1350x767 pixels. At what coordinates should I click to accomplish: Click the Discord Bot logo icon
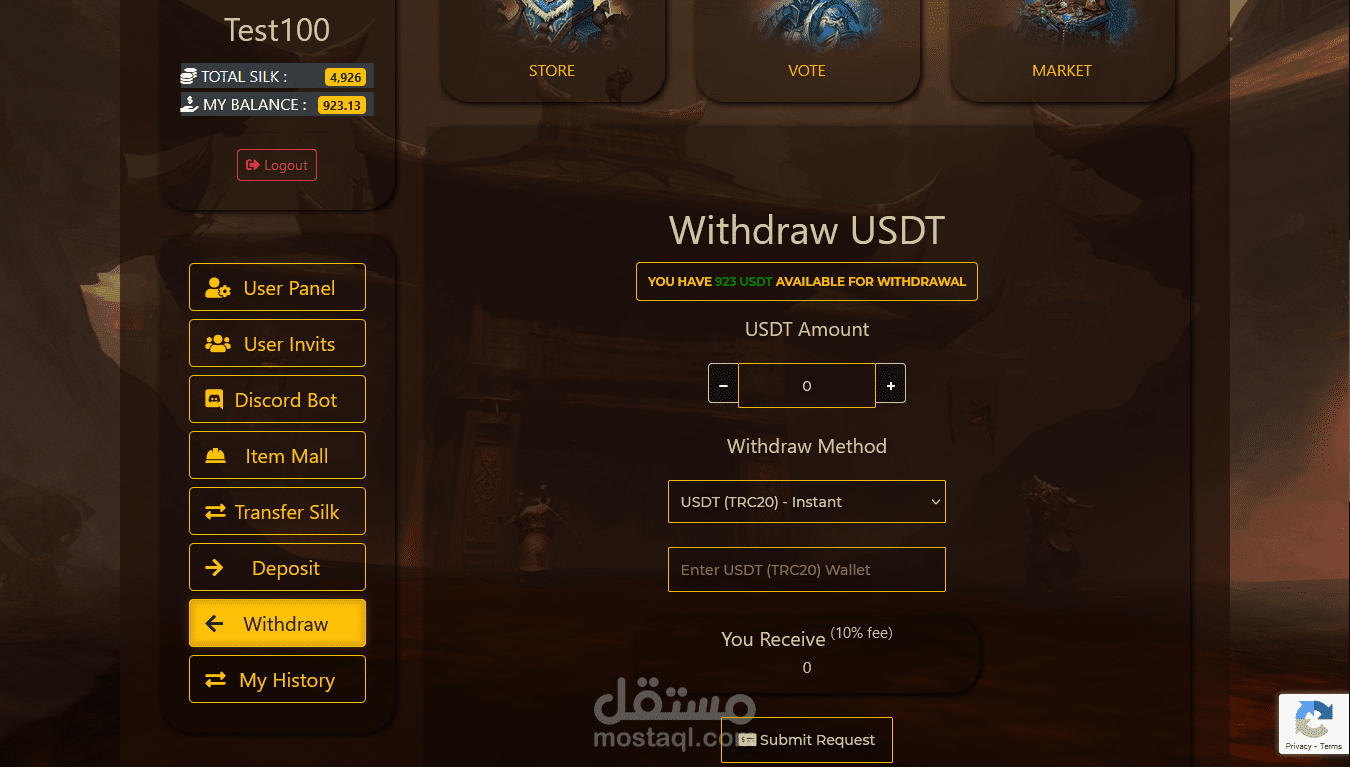(214, 400)
